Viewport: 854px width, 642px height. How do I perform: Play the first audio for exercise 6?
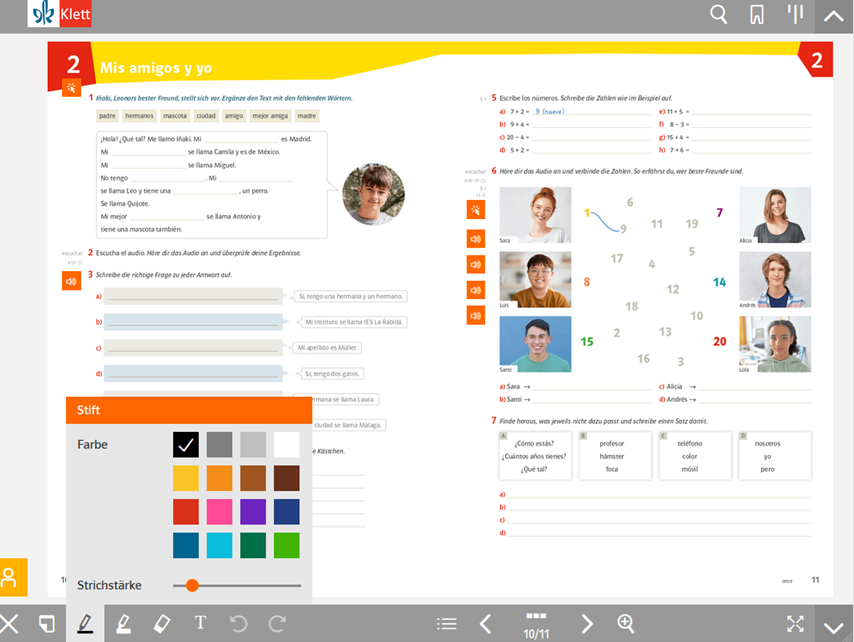pos(476,239)
